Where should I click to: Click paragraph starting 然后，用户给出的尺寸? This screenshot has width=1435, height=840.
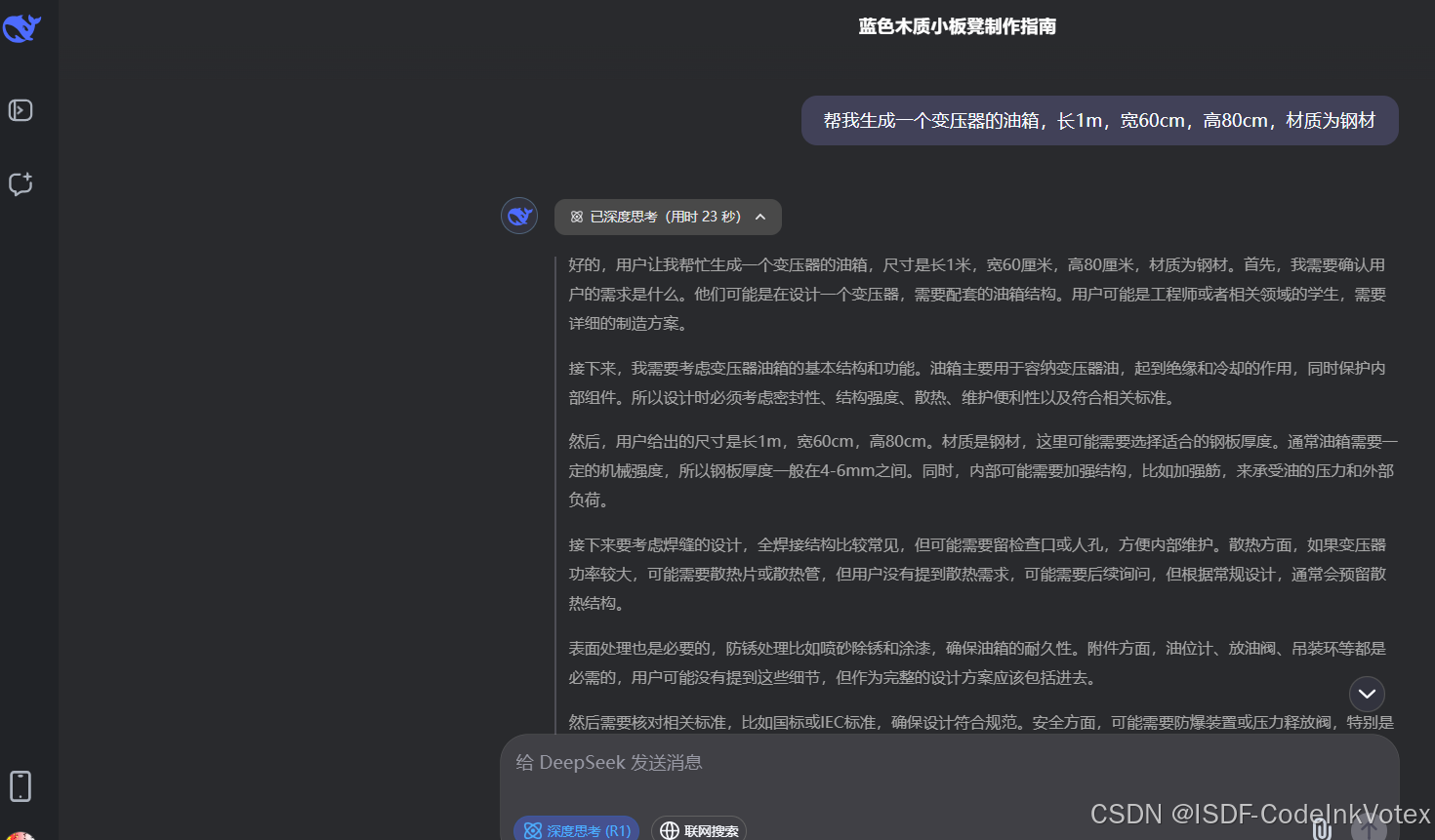983,470
